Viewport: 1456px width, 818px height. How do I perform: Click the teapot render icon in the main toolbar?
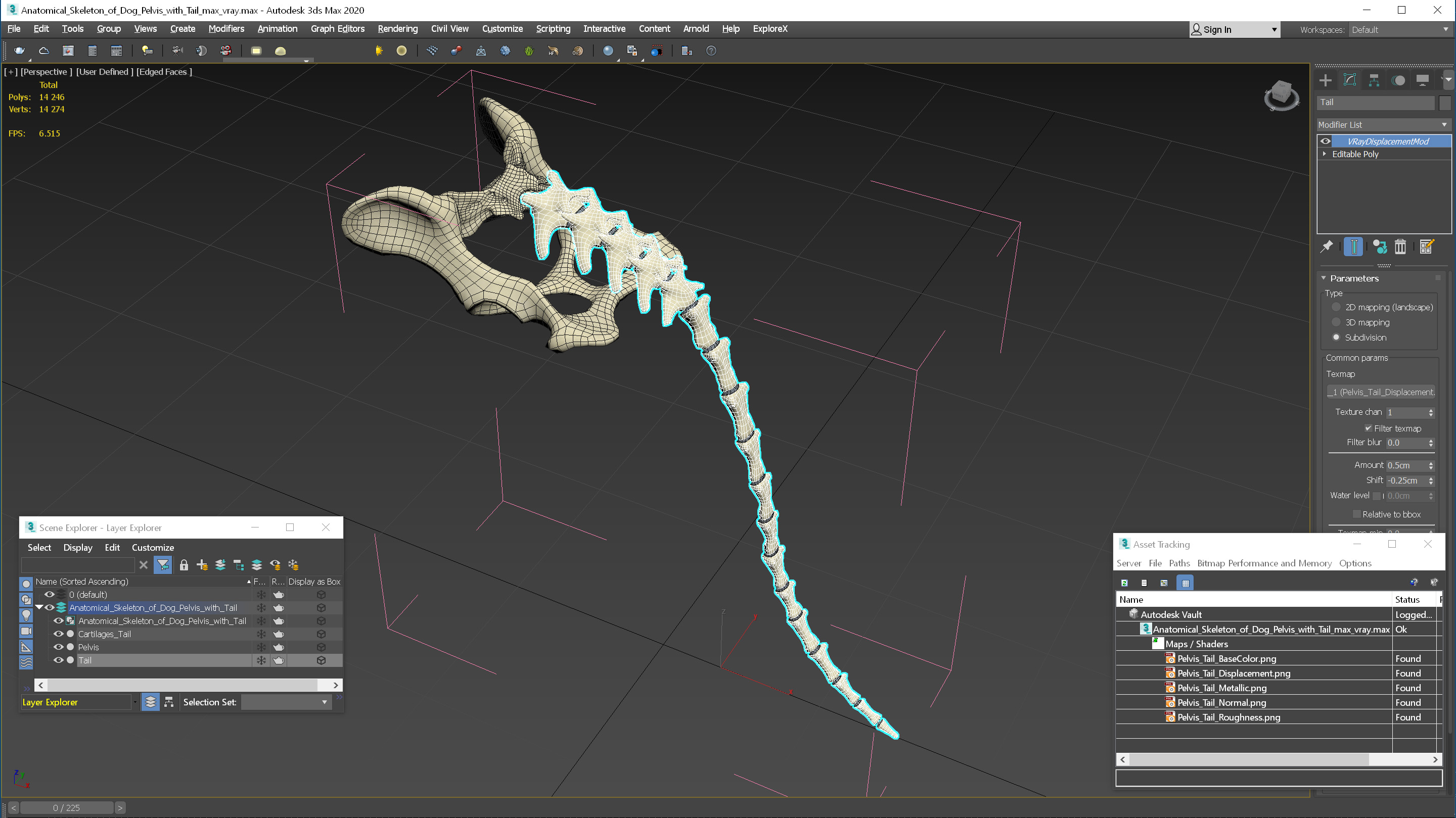coord(19,51)
